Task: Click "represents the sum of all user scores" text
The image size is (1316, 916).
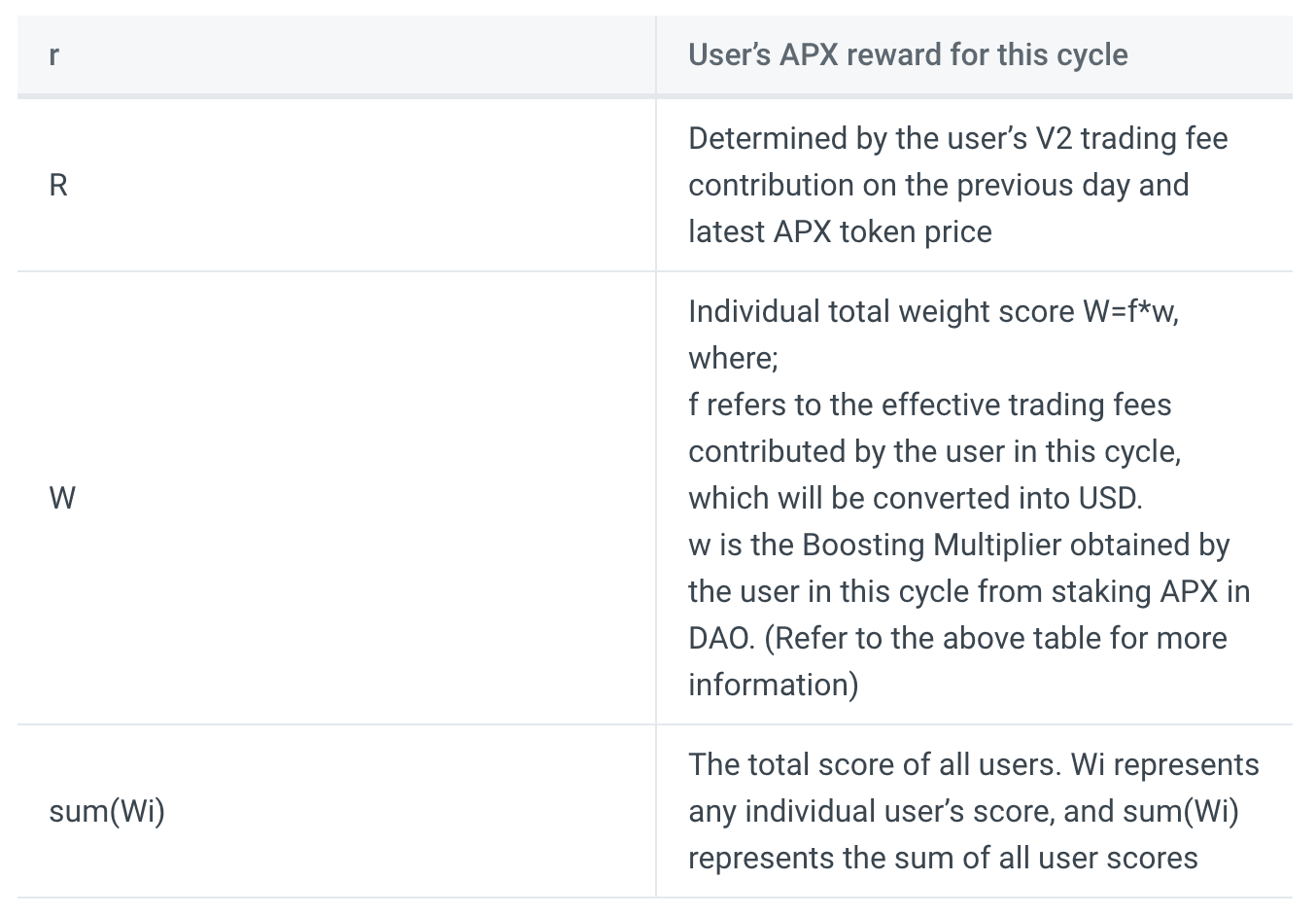Action: coord(943,858)
